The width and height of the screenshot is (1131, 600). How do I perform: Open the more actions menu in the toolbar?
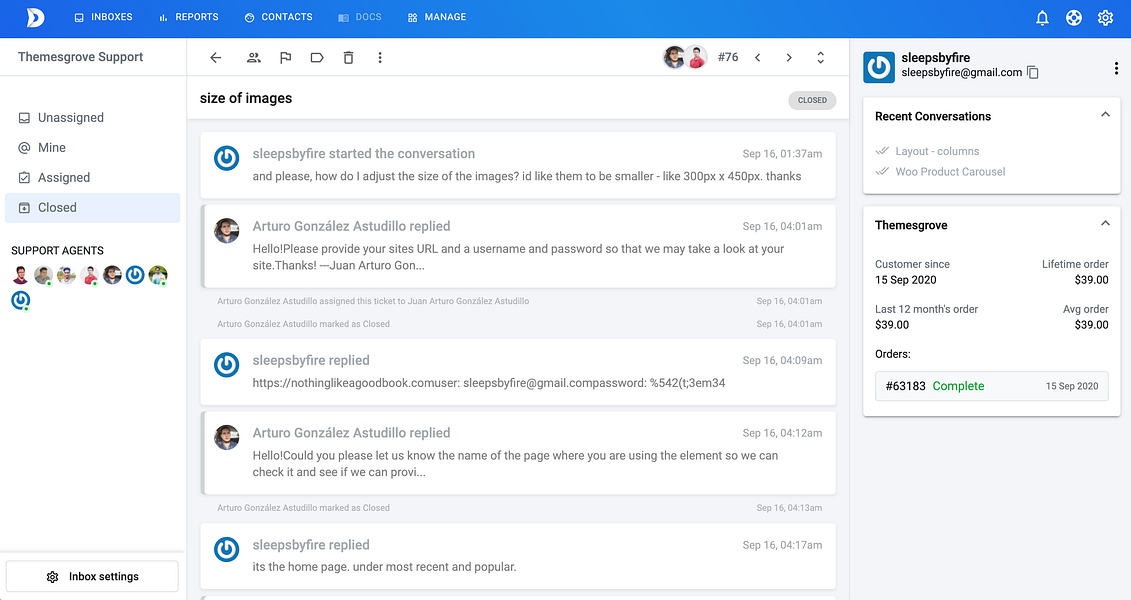tap(379, 58)
